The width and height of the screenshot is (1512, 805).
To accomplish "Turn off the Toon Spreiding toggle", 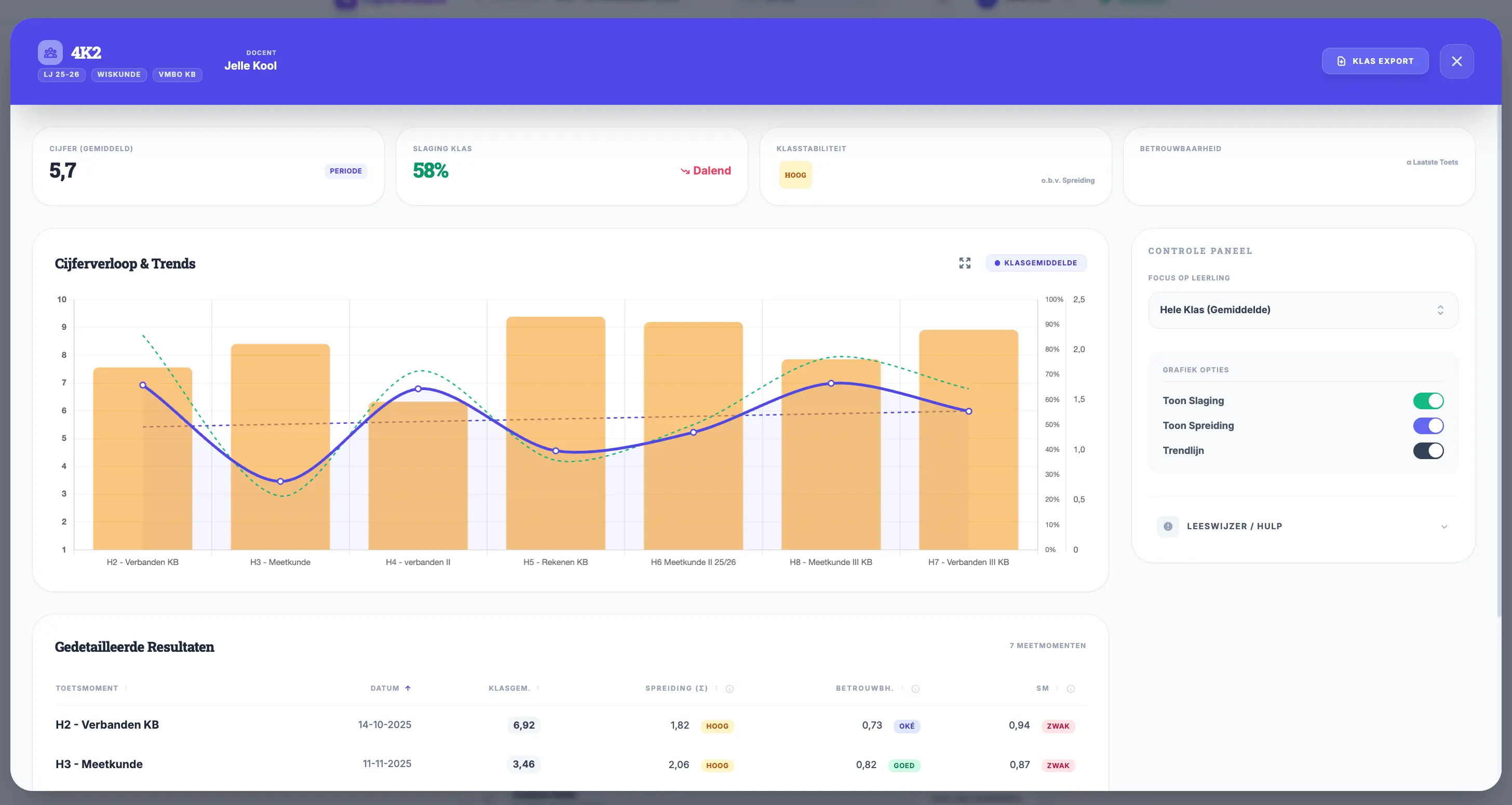I will pos(1429,425).
